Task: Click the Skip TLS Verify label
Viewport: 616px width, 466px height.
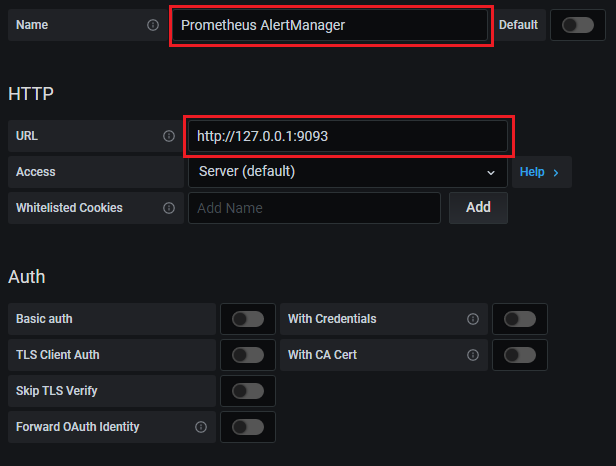Action: 57,391
